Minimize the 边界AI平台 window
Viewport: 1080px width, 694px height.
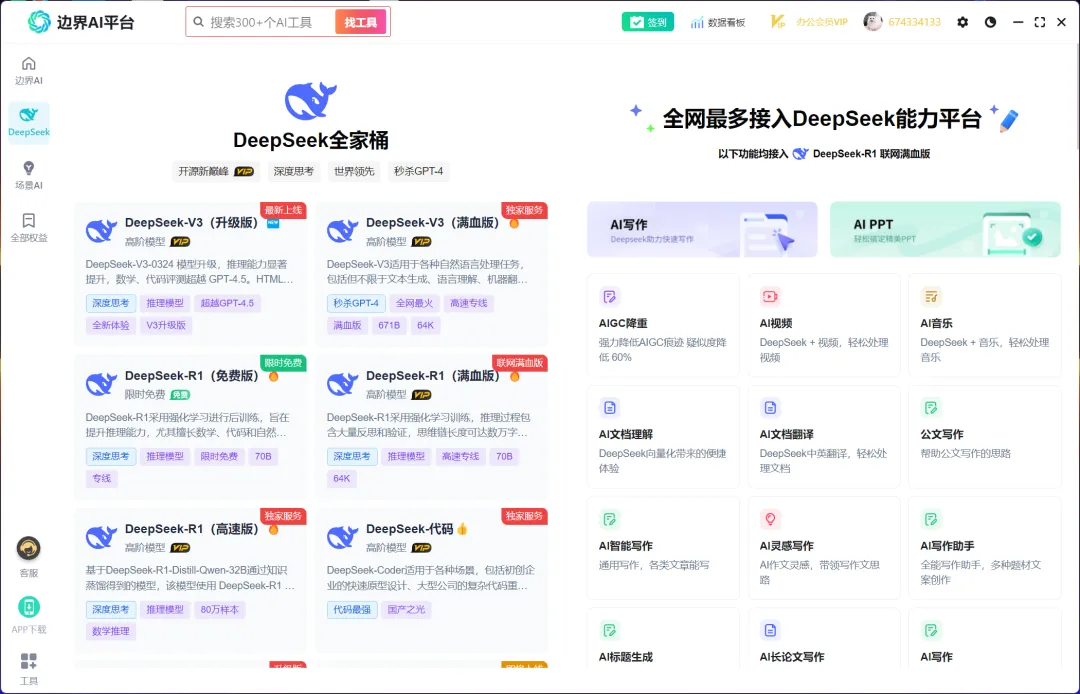1018,22
